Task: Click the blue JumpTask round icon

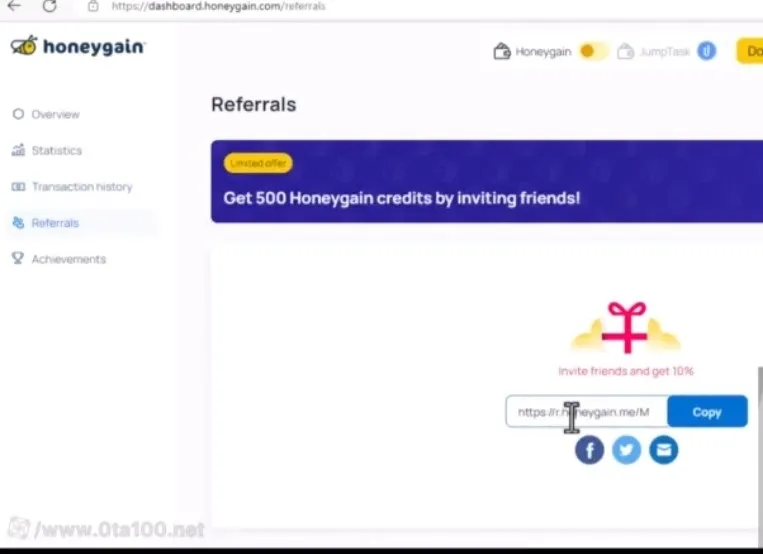Action: point(707,51)
